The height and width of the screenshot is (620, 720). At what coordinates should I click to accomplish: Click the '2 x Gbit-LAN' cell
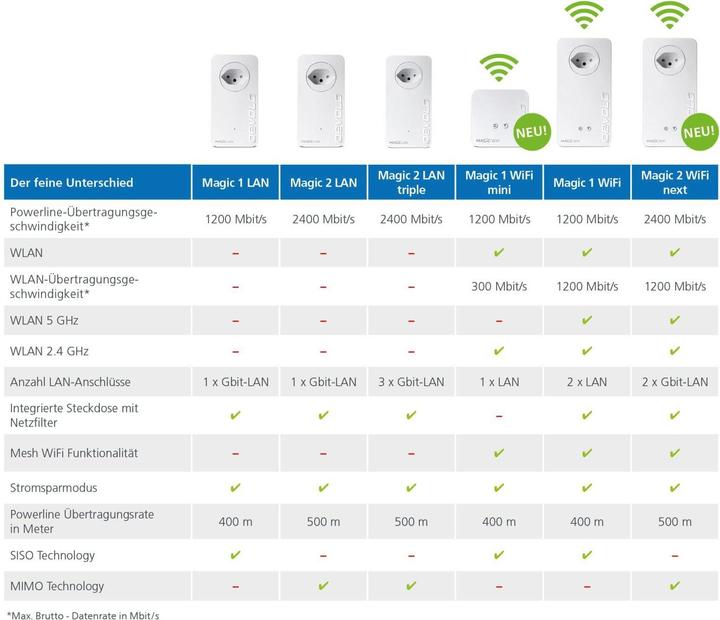(675, 382)
